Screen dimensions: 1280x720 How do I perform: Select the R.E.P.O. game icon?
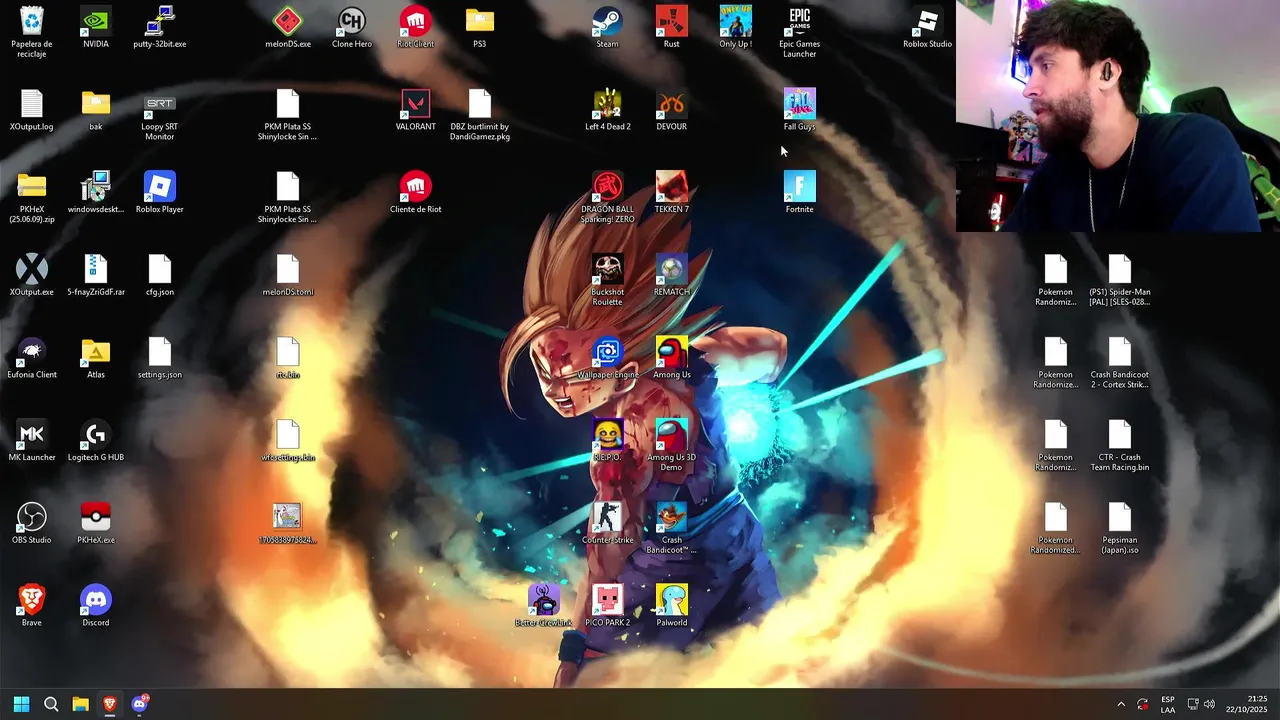608,435
